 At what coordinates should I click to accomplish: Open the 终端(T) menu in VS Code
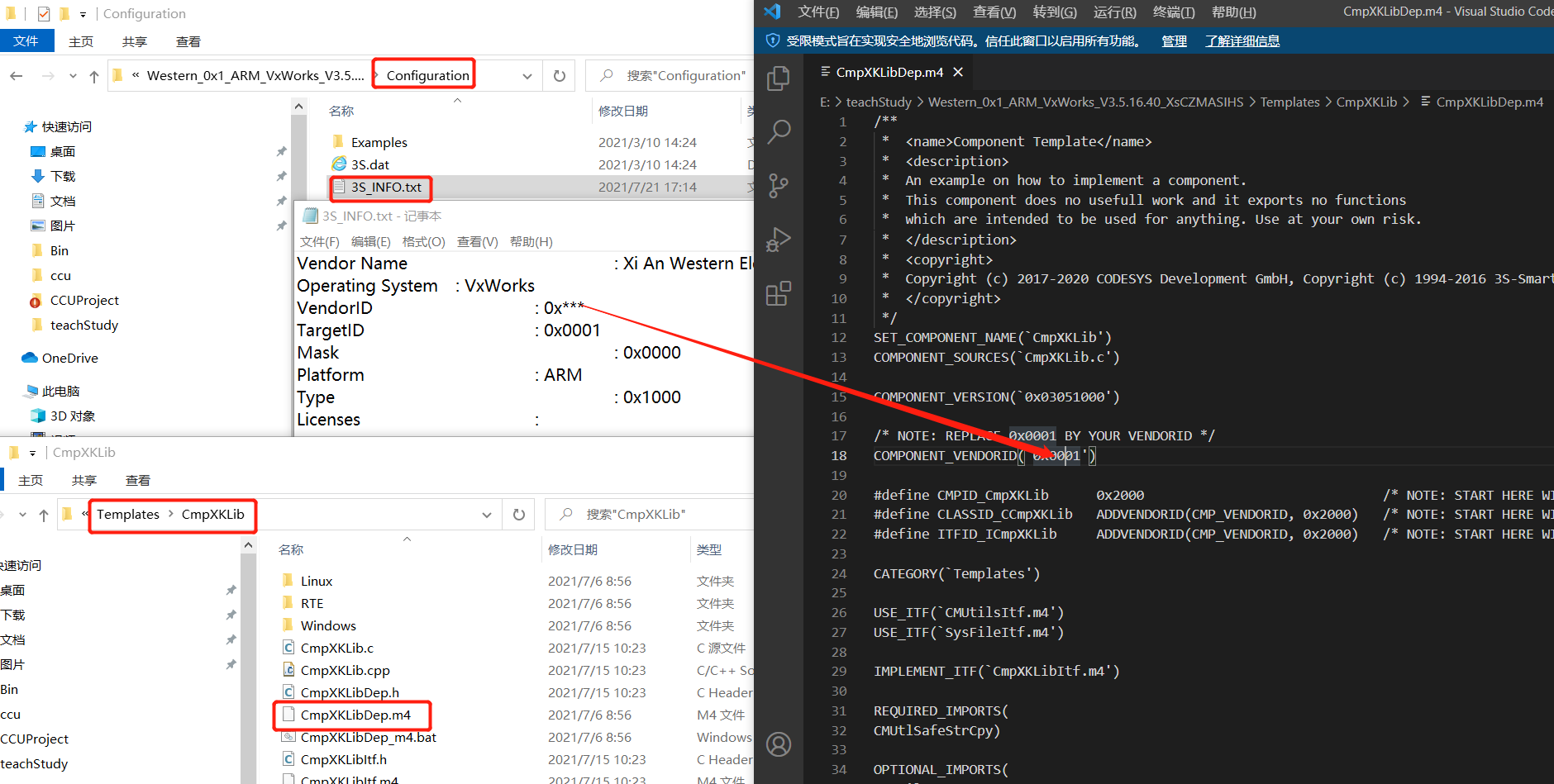[x=1174, y=12]
